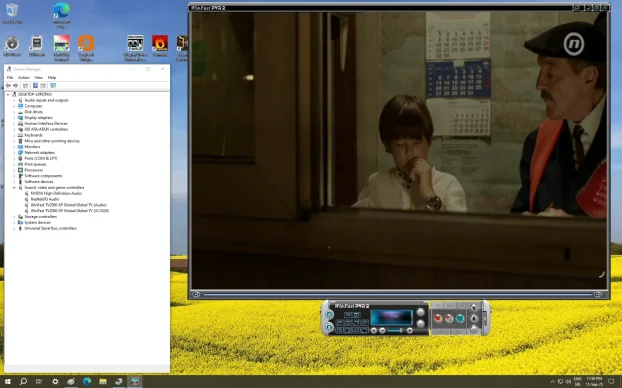The image size is (622, 388).
Task: Adjust the WinFast volume slider
Action: [395, 330]
